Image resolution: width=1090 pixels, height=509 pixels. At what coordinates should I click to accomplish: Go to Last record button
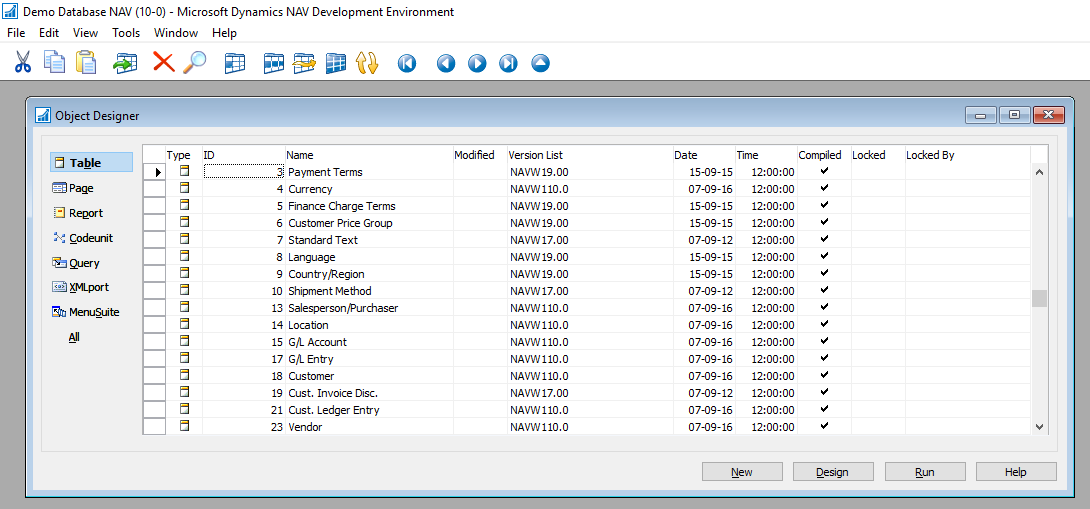(508, 63)
